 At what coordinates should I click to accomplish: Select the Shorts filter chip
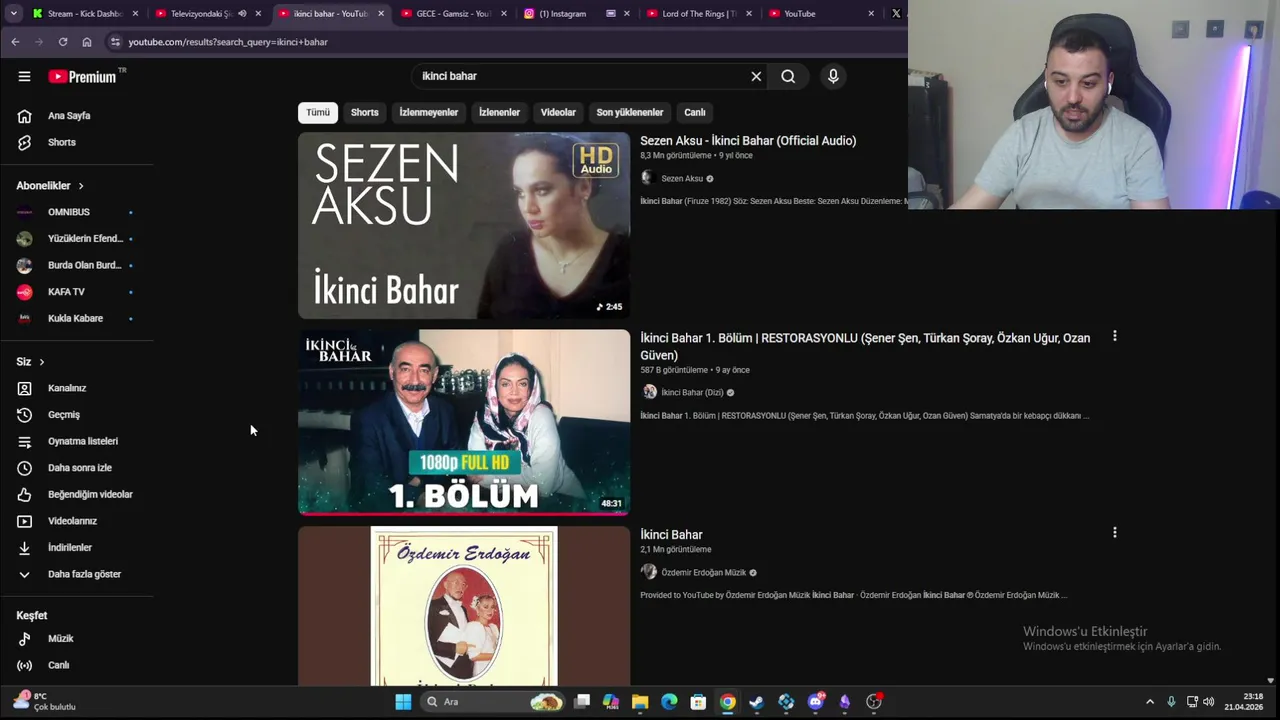[x=365, y=112]
